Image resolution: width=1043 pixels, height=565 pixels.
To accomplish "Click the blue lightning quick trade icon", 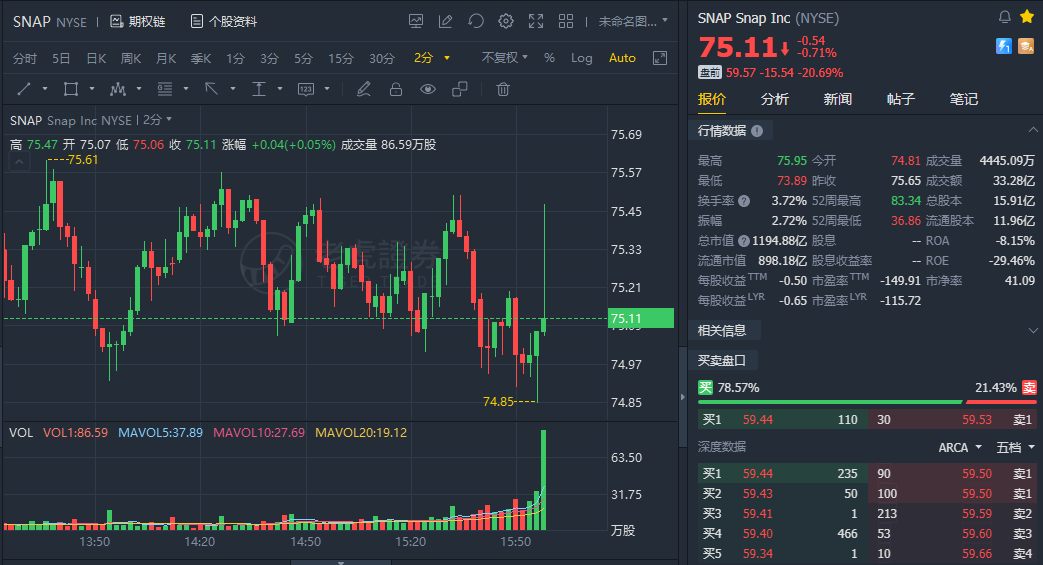I will [1004, 46].
